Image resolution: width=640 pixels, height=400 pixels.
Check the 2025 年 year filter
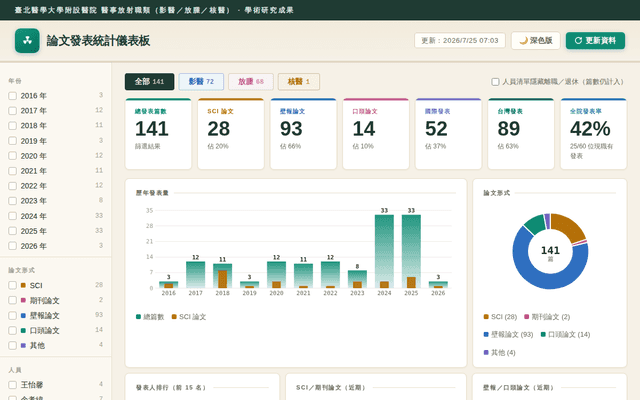[x=13, y=231]
